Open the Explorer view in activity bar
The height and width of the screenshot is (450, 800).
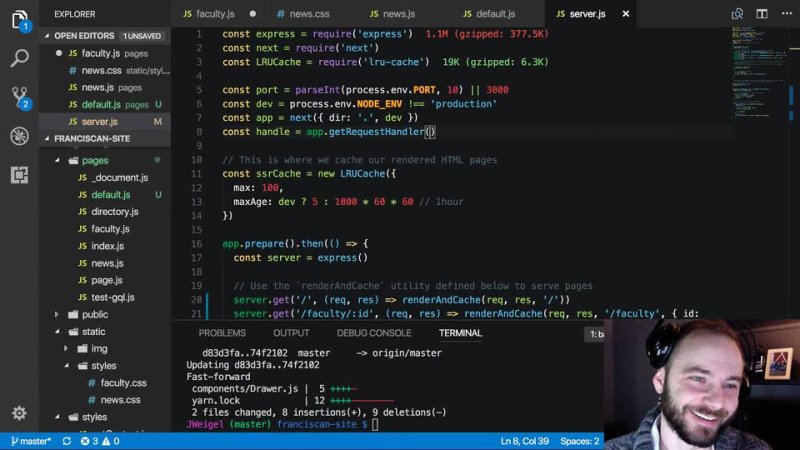tap(19, 20)
